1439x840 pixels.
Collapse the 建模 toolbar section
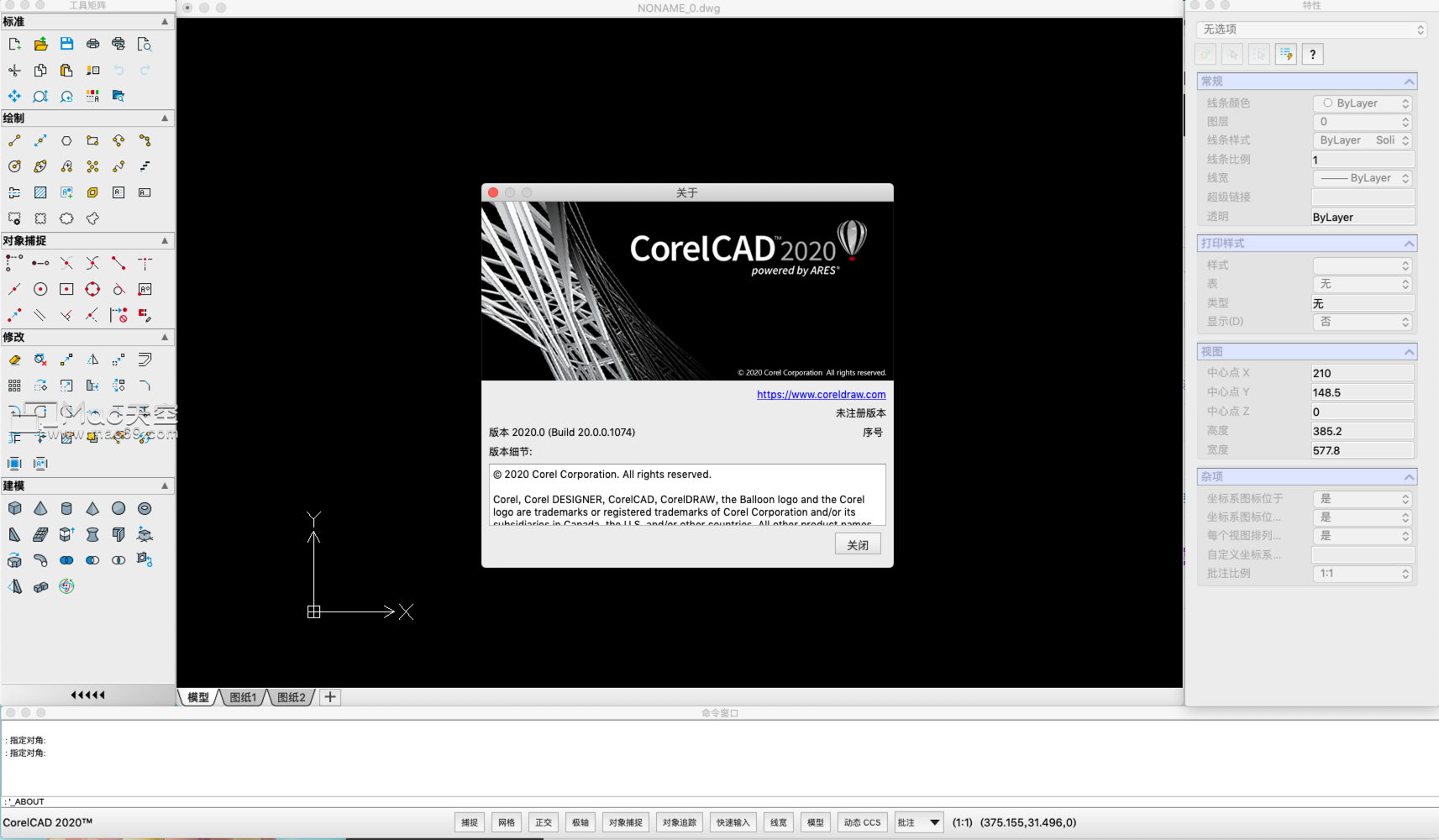coord(165,486)
